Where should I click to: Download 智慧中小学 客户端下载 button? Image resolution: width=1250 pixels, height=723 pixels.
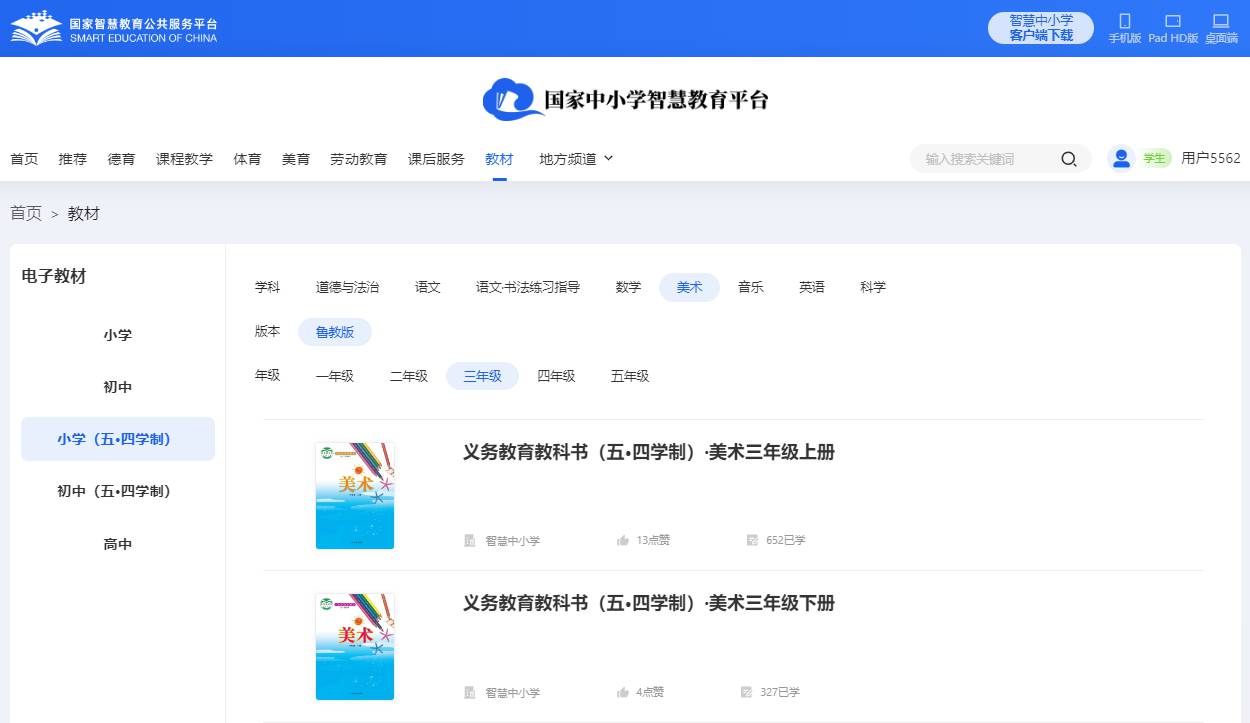[x=1041, y=28]
